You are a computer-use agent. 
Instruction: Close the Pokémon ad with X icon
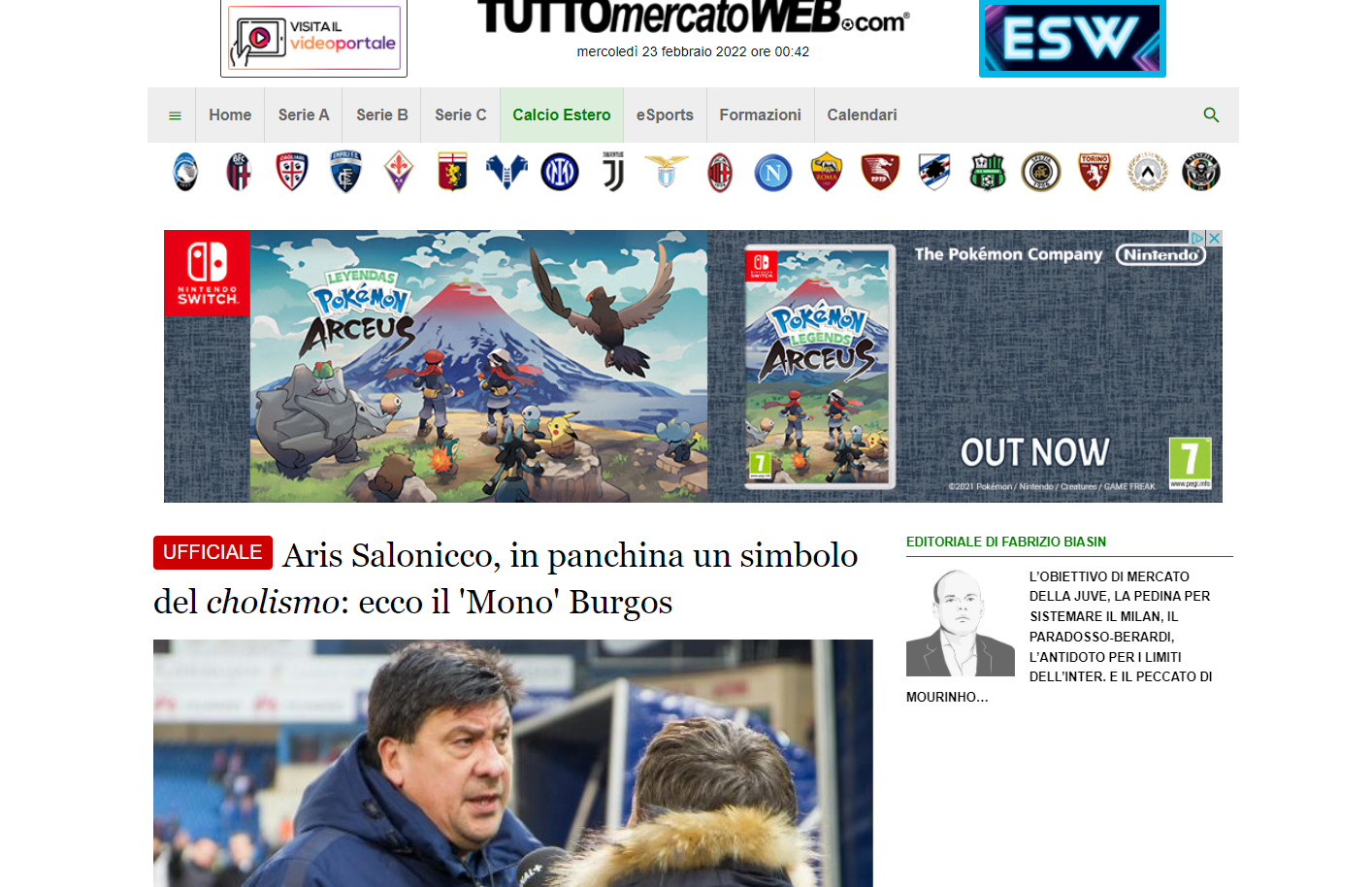[1214, 238]
